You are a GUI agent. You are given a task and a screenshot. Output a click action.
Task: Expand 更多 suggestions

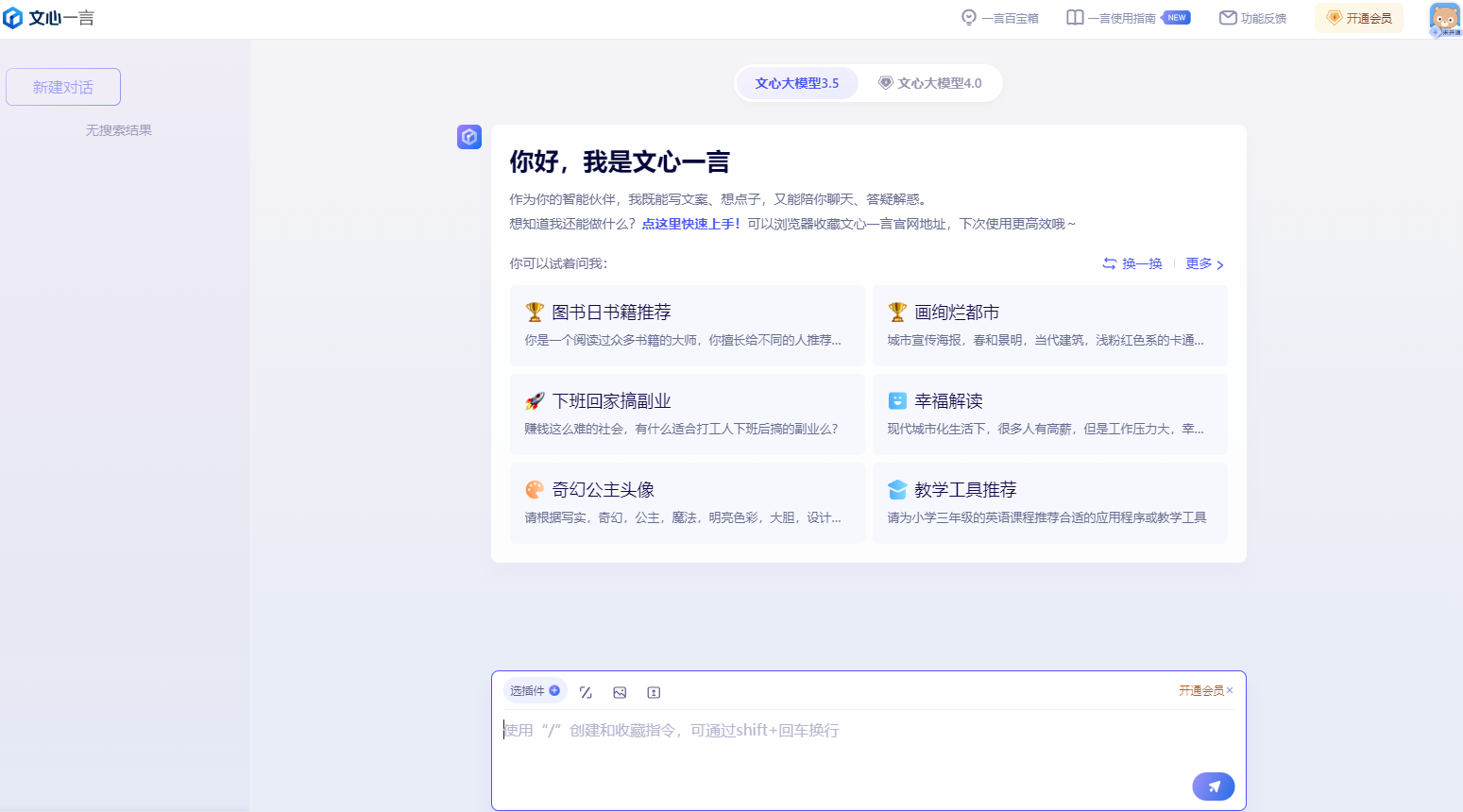1205,263
